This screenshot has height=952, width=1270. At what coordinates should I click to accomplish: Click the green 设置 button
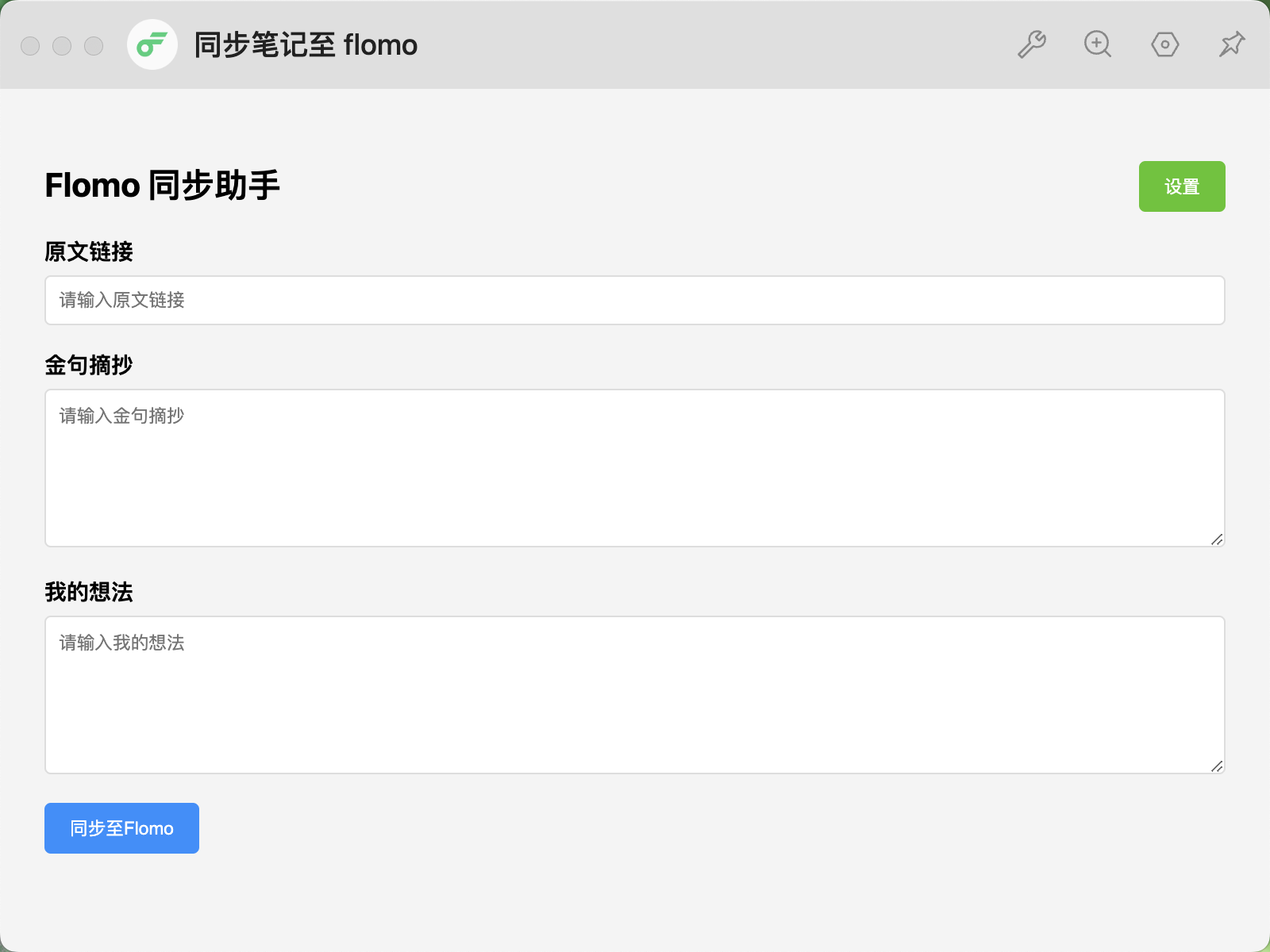tap(1182, 186)
